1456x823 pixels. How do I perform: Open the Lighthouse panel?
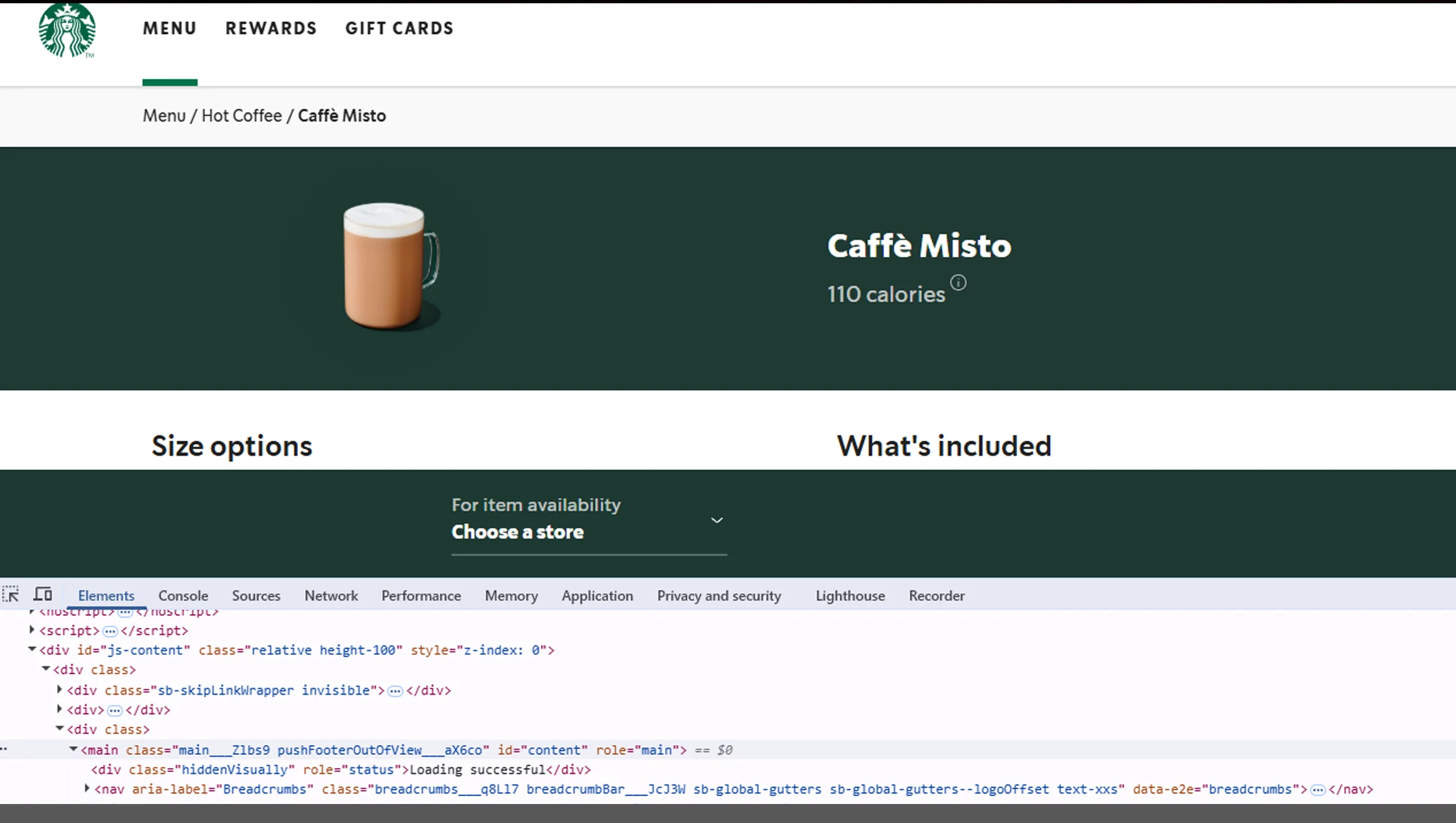pos(849,596)
